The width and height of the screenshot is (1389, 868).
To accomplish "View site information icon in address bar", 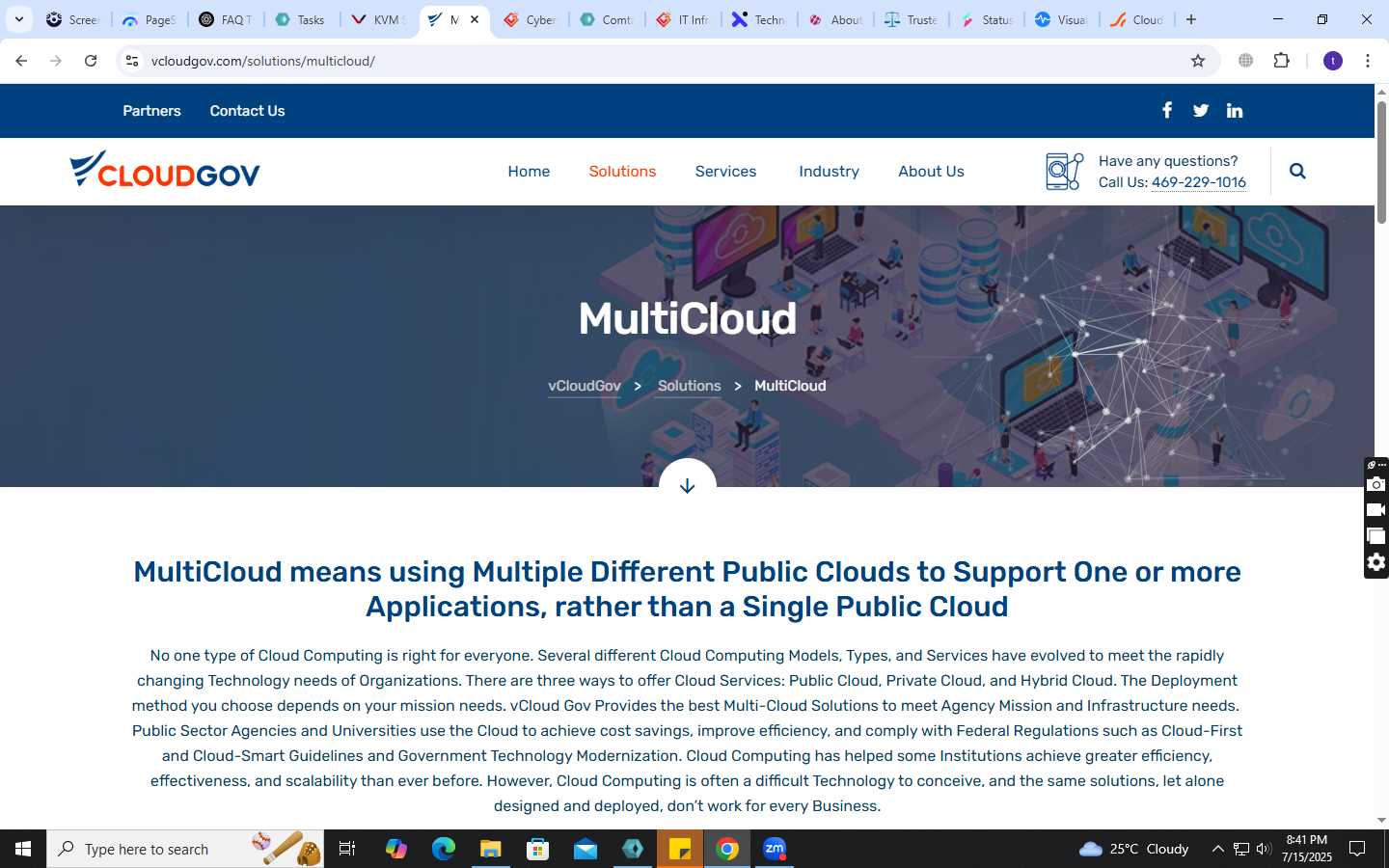I will pyautogui.click(x=132, y=61).
